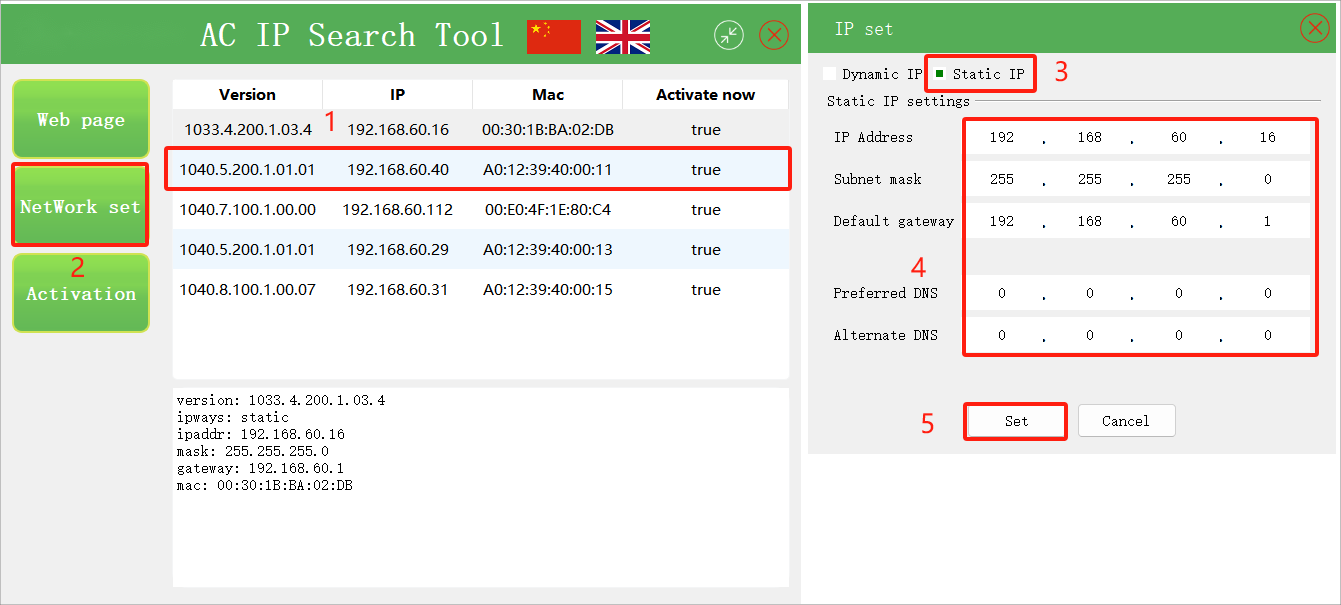The image size is (1341, 605).
Task: Click the last octet of Alternate DNS
Action: pyautogui.click(x=1268, y=335)
